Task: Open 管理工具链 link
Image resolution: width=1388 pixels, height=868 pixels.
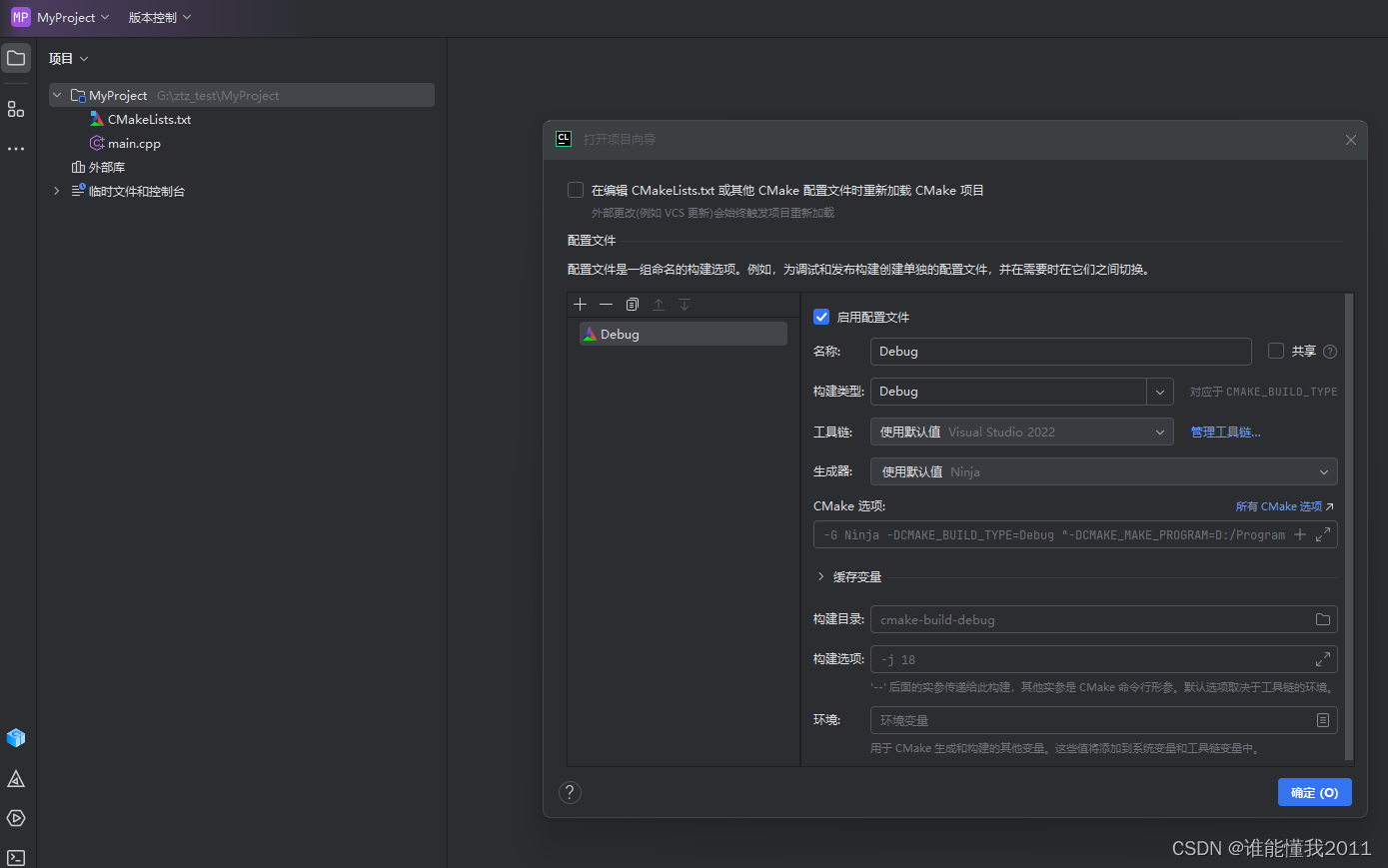Action: 1224,432
